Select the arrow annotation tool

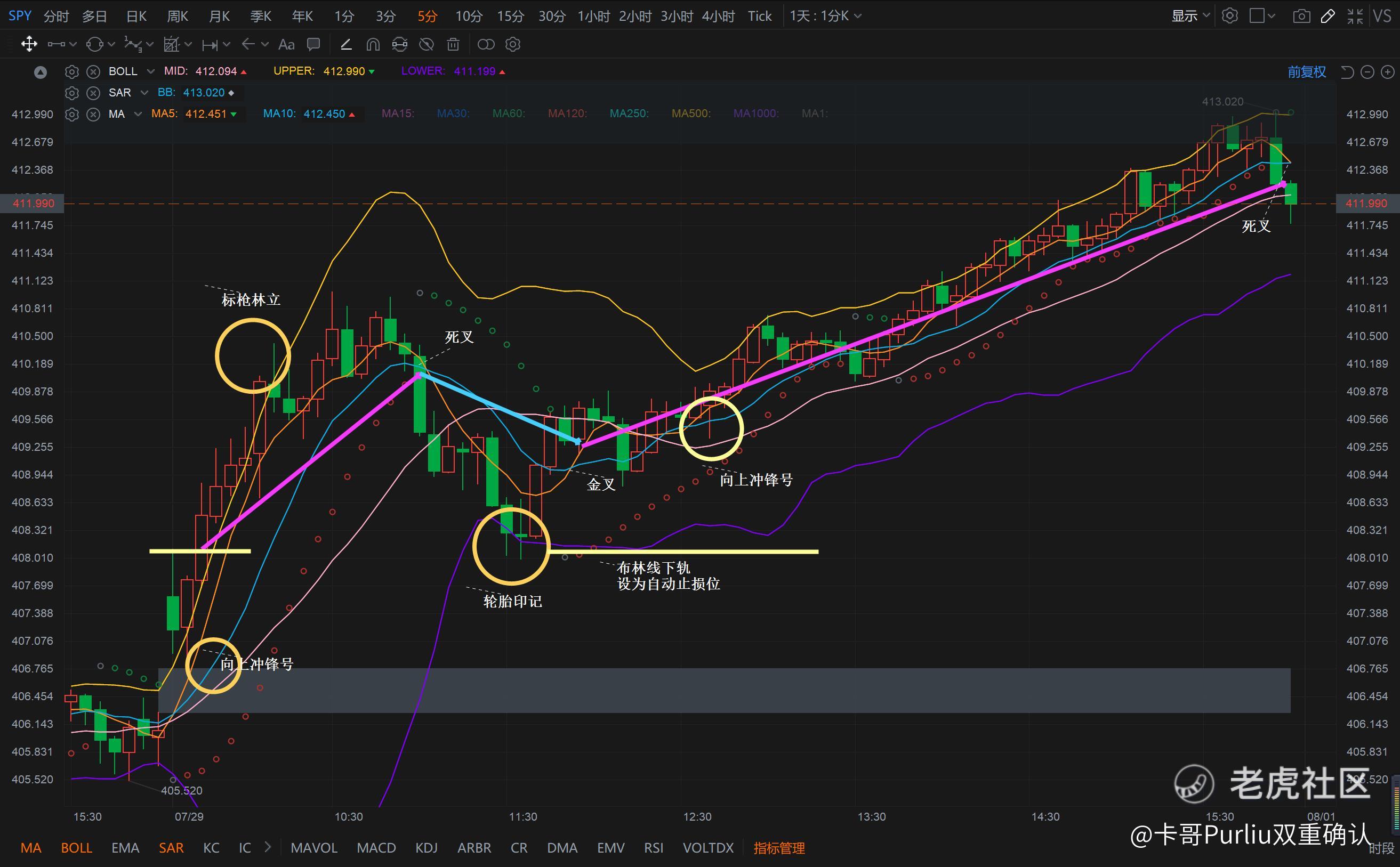[x=248, y=44]
